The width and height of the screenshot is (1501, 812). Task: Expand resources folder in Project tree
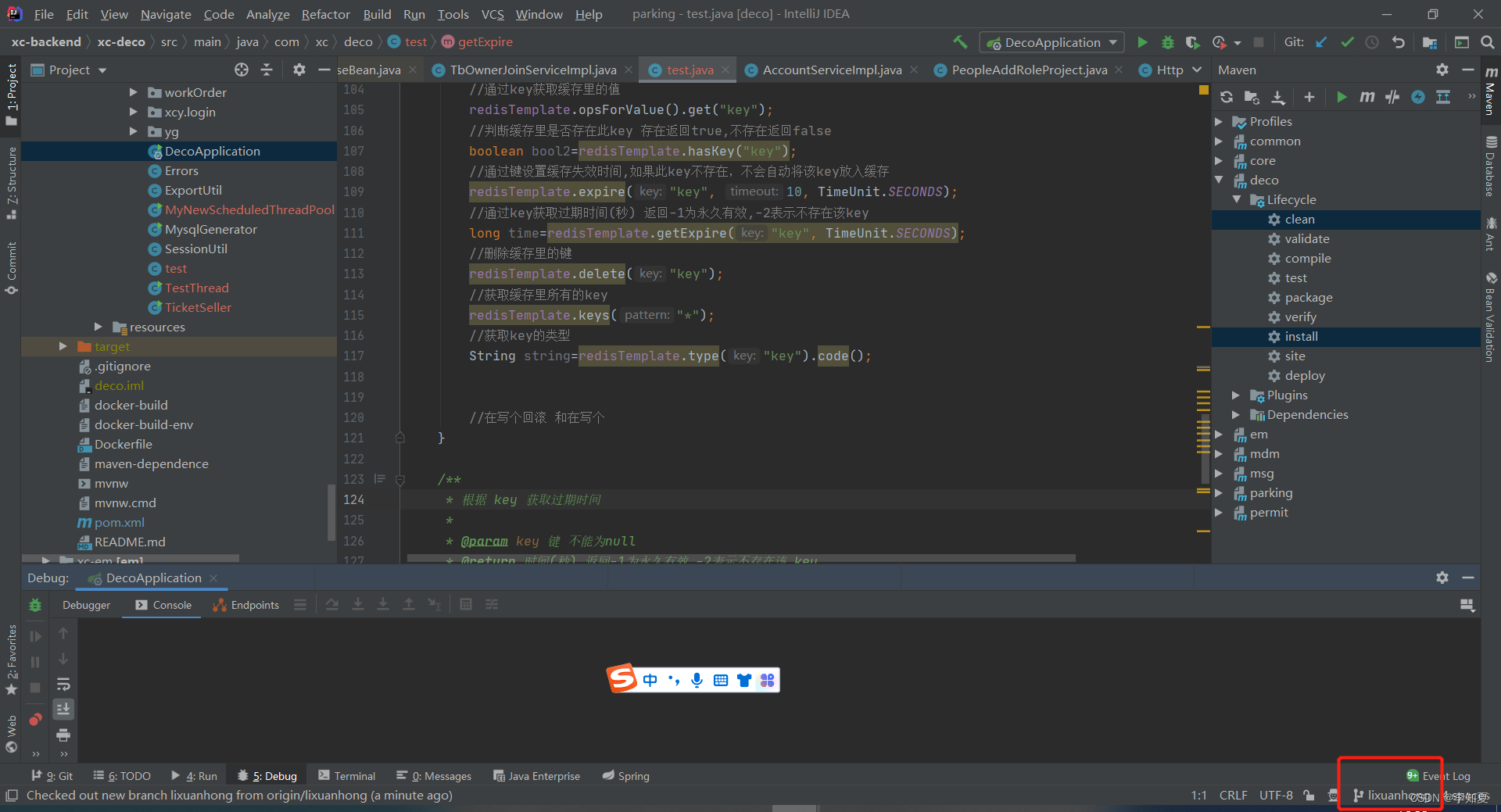pyautogui.click(x=98, y=327)
